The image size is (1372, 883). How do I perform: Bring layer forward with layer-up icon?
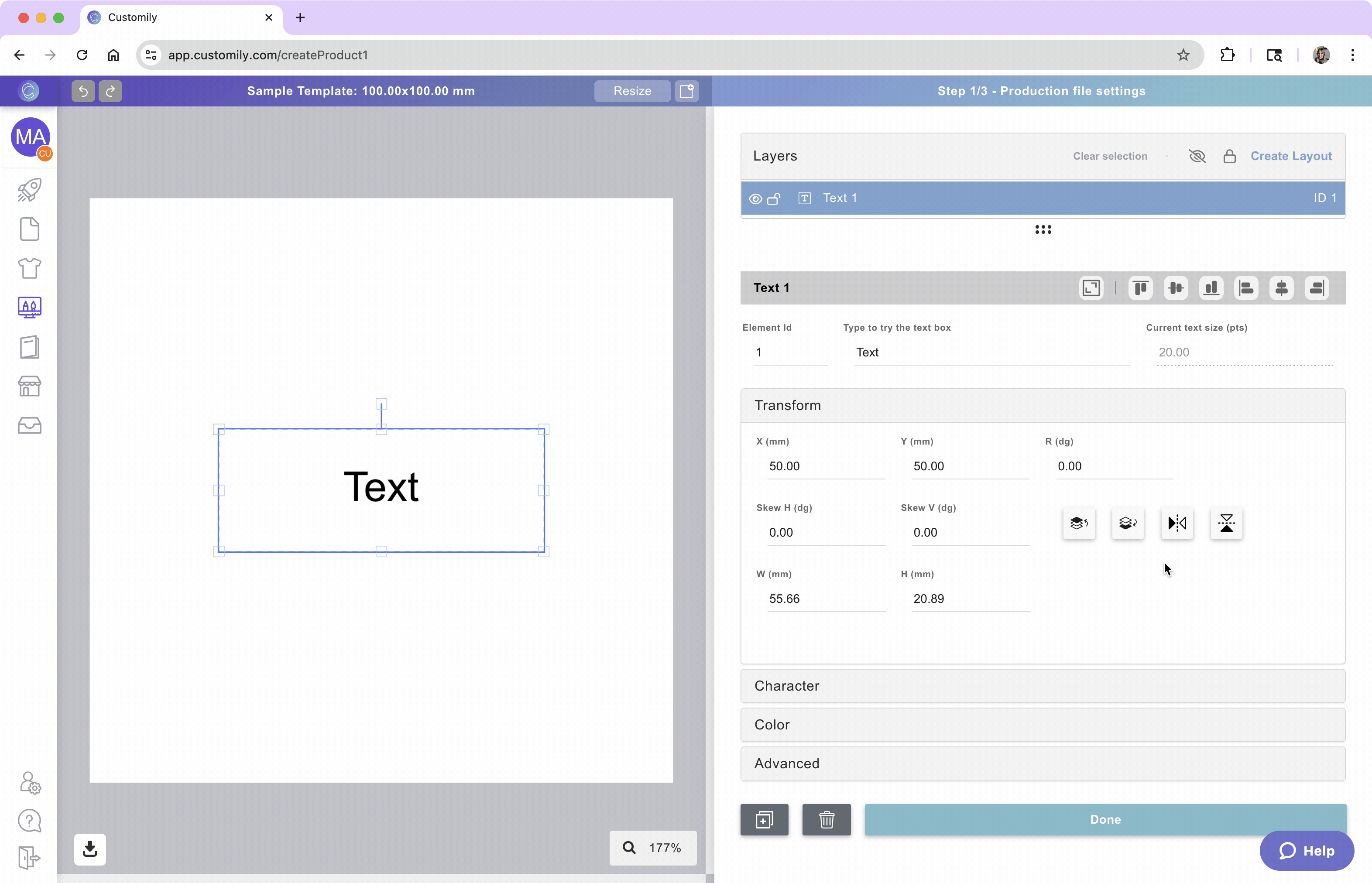tap(1078, 523)
